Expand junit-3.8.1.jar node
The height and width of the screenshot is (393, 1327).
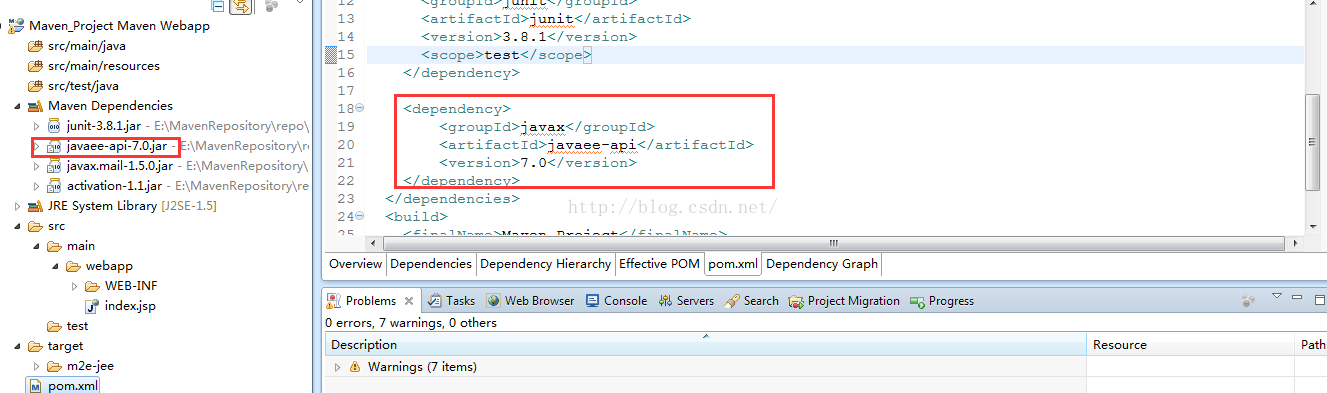[37, 126]
